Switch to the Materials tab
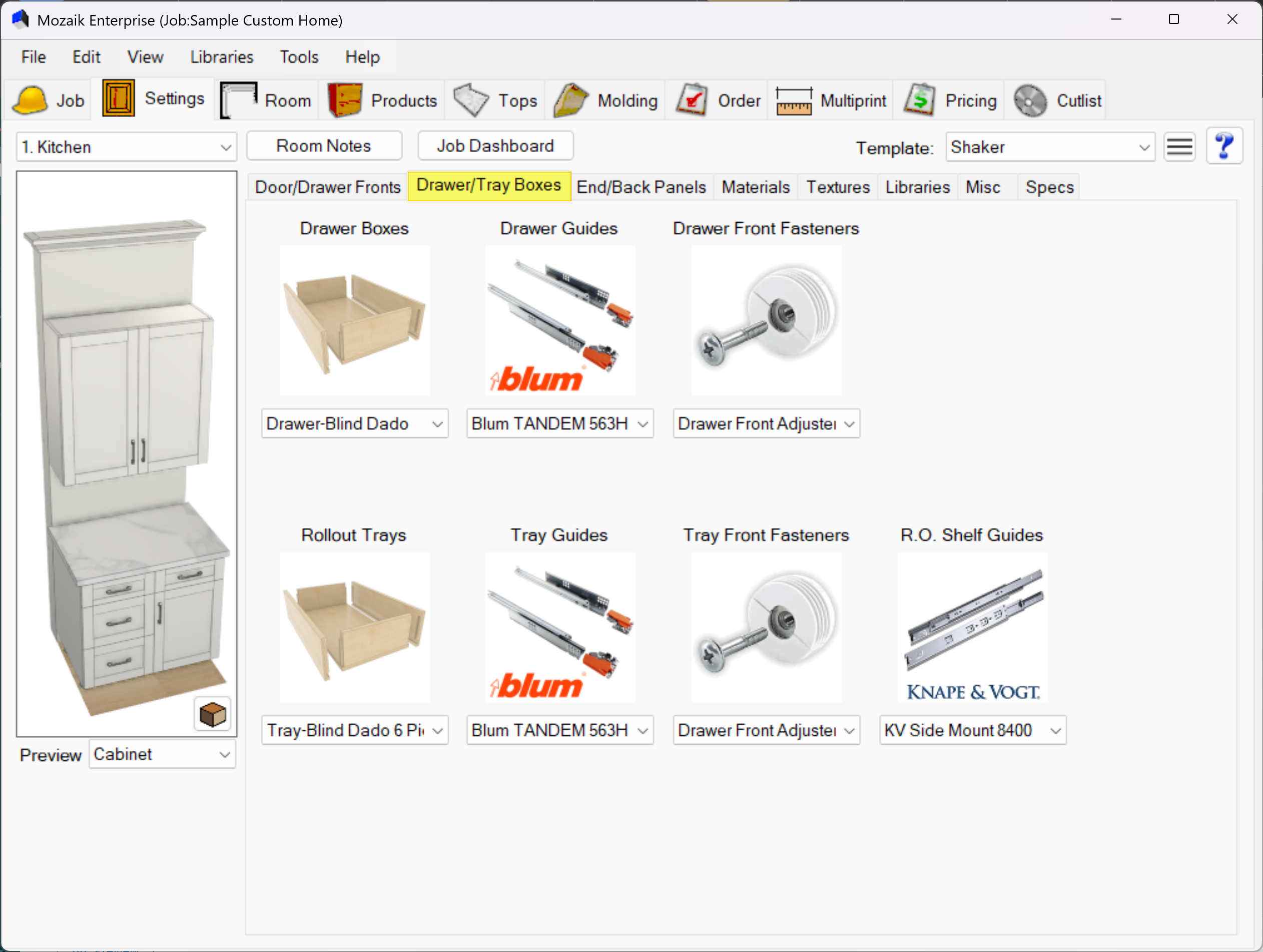This screenshot has width=1263, height=952. [755, 187]
